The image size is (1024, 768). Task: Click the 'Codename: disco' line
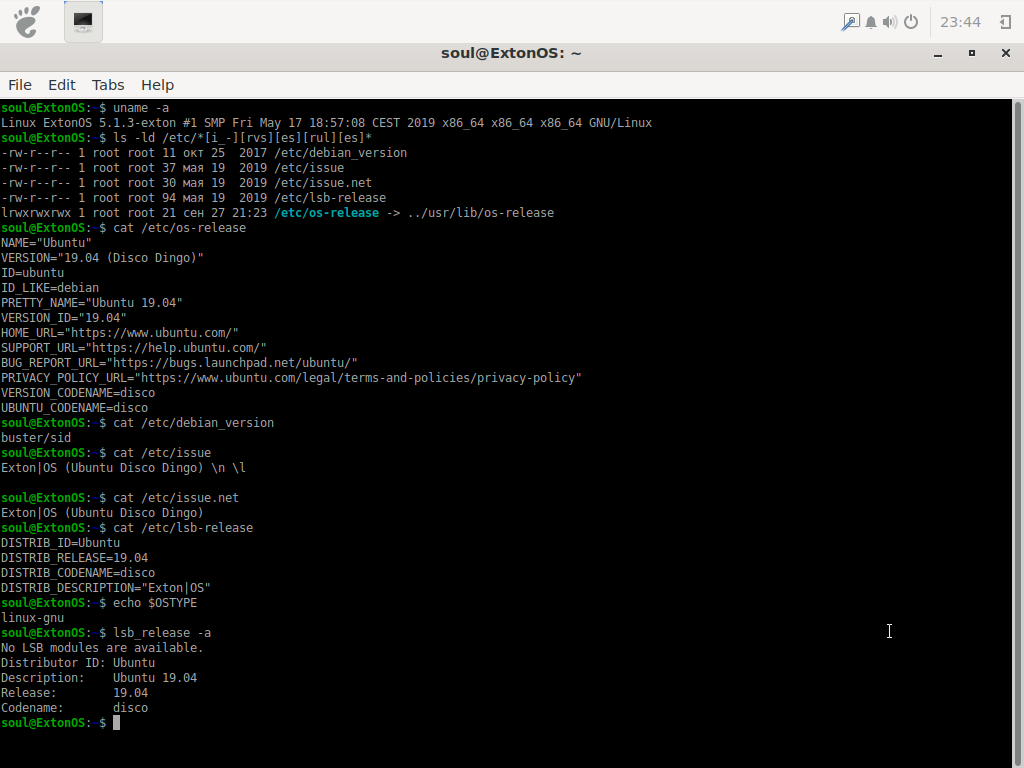click(74, 709)
